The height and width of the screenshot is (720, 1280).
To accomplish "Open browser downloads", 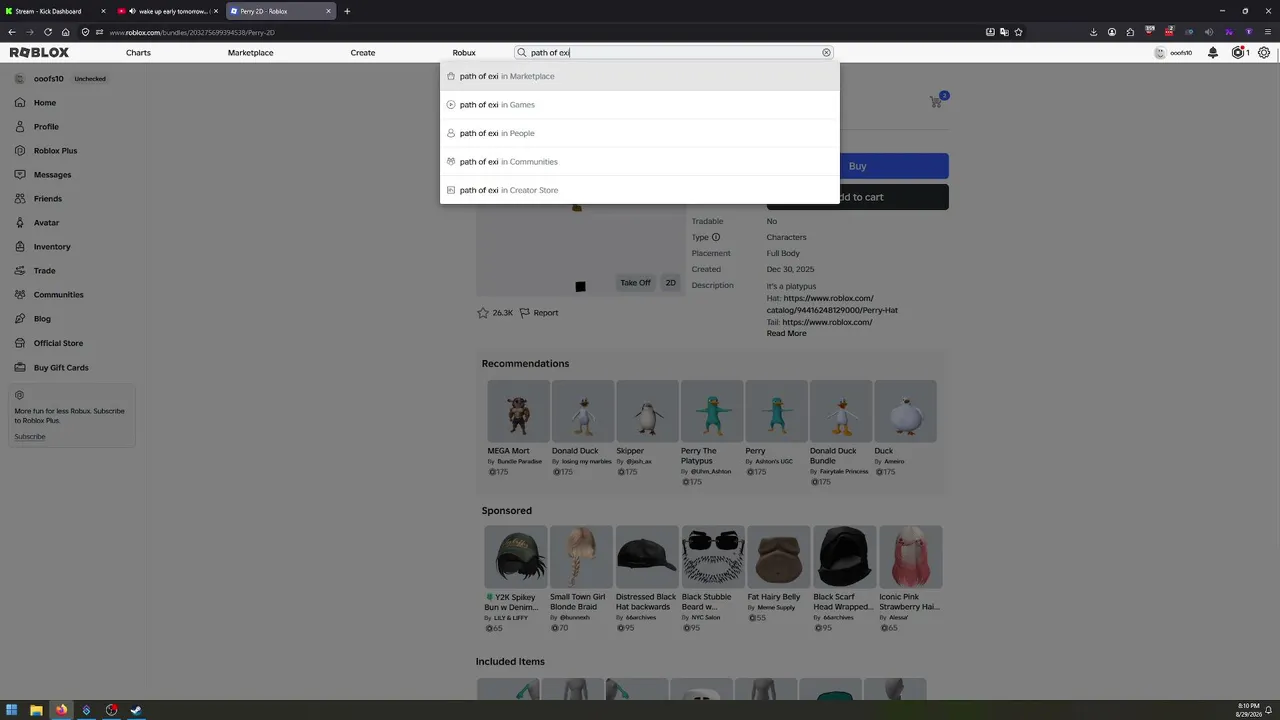I will click(1093, 32).
